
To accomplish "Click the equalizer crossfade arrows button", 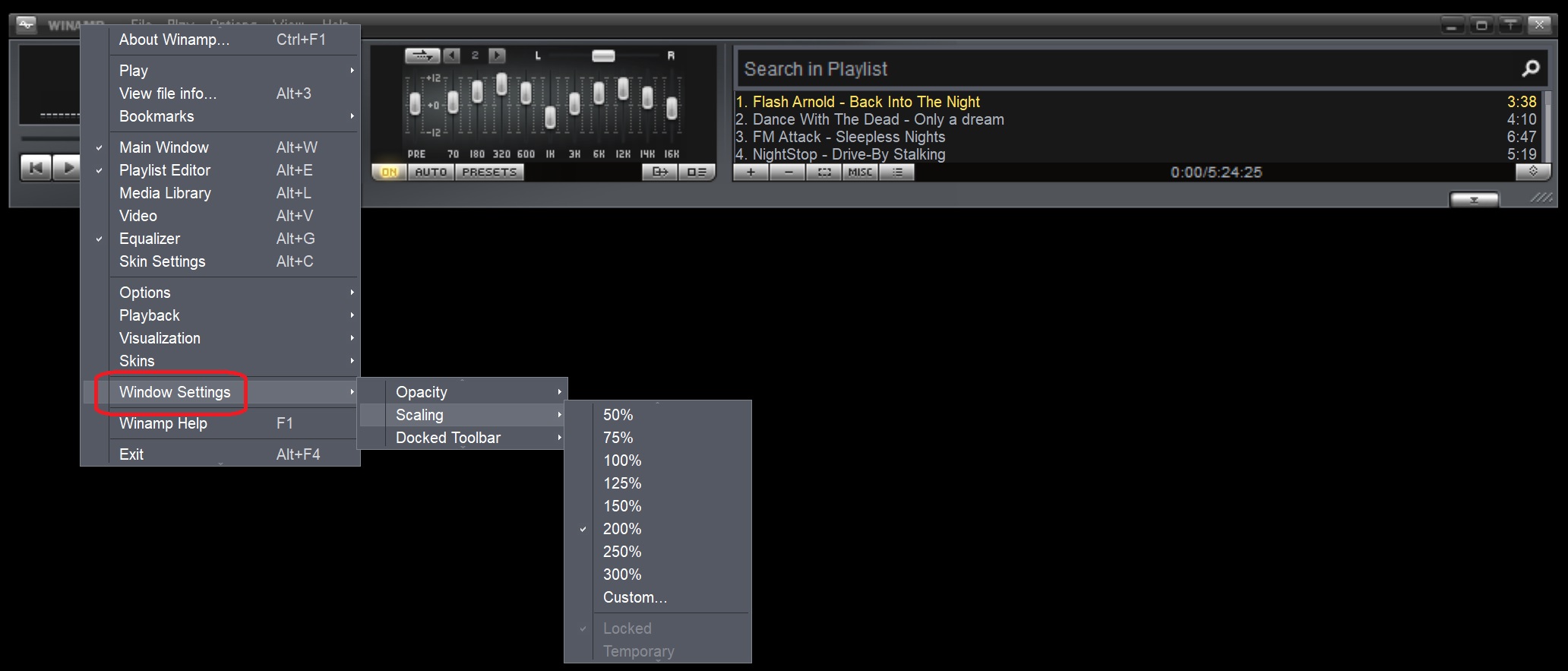I will click(x=422, y=55).
